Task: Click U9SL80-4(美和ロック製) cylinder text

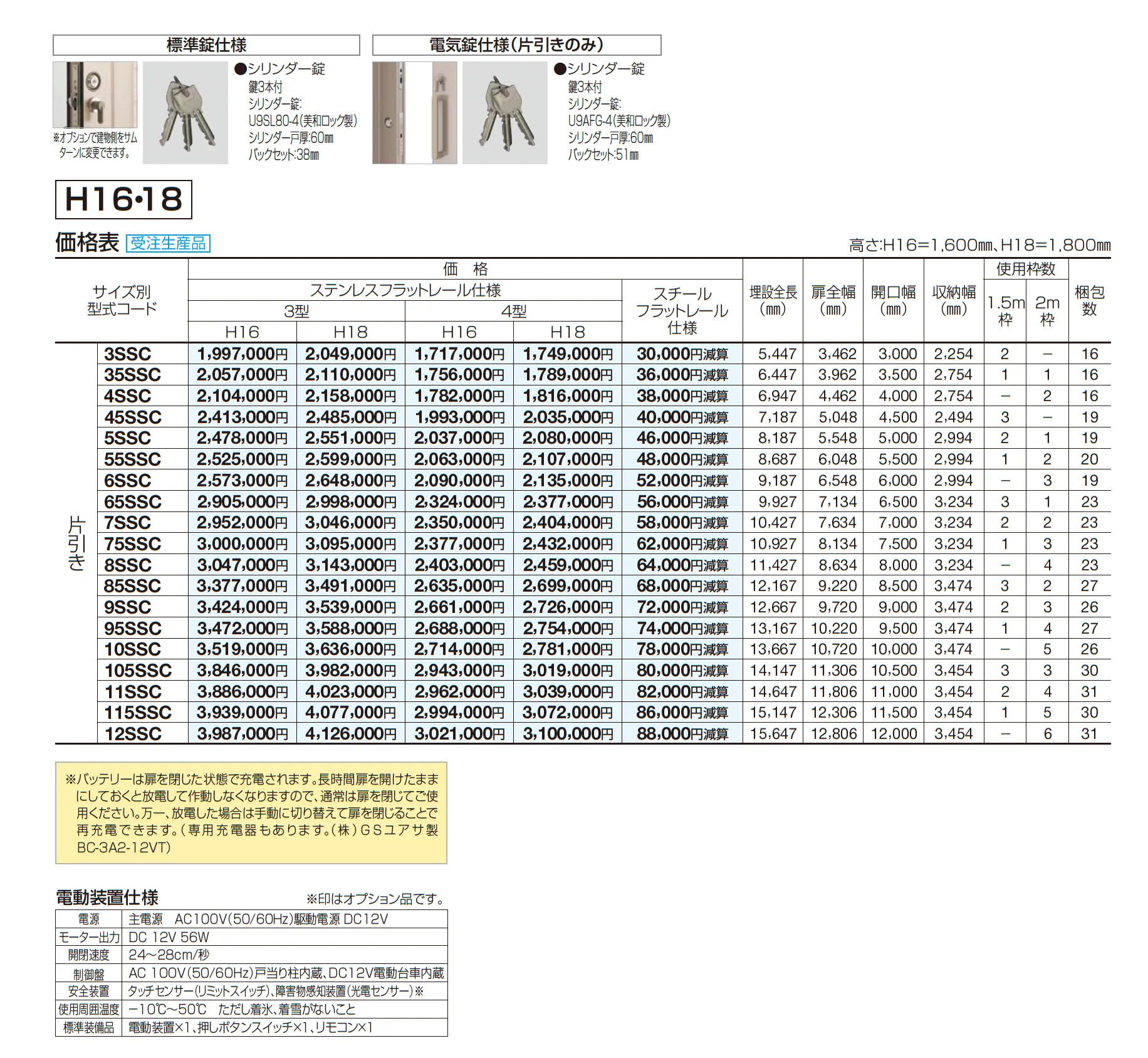Action: pos(303,121)
